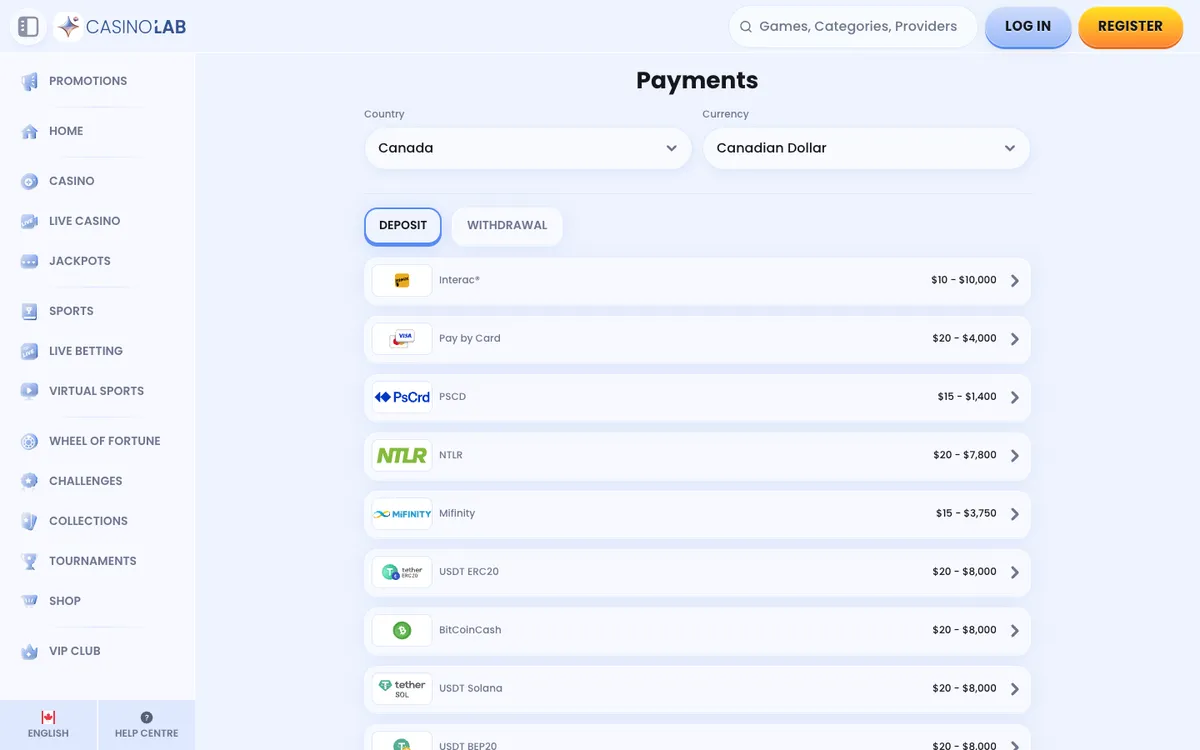The image size is (1200, 750).
Task: Click the Home house icon
Action: [x=30, y=131]
